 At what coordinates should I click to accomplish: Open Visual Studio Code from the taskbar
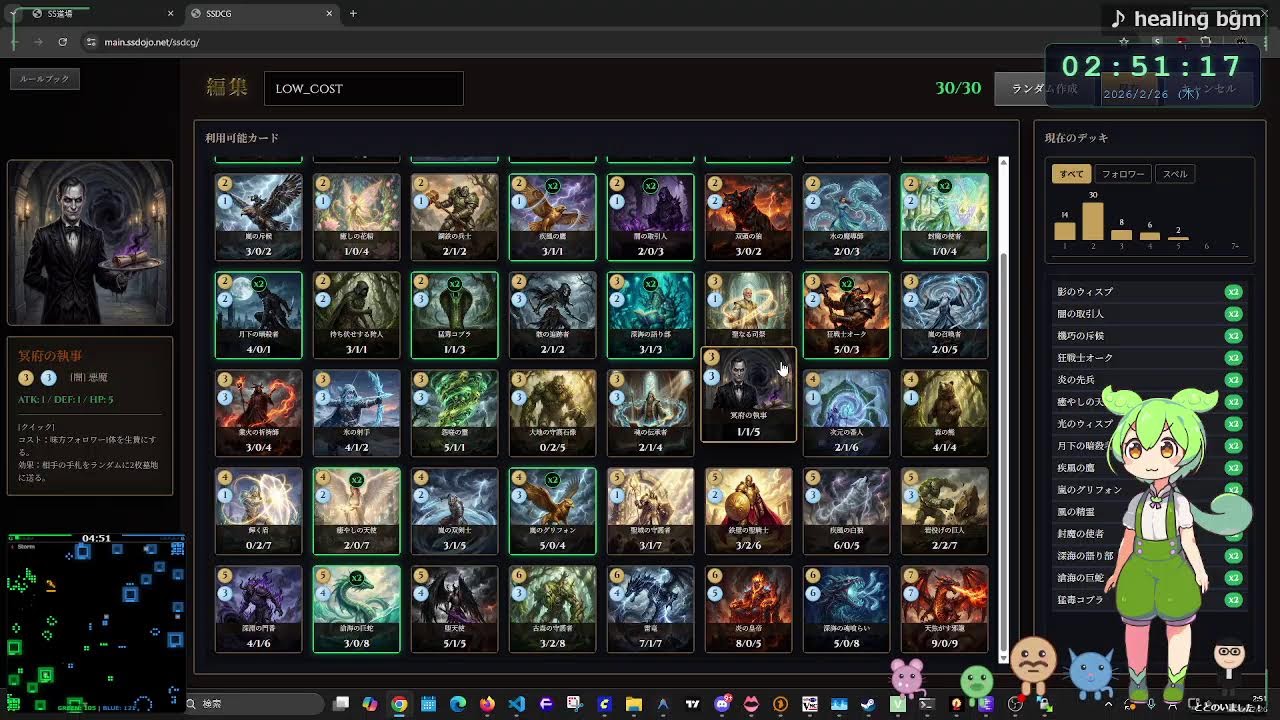(516, 704)
